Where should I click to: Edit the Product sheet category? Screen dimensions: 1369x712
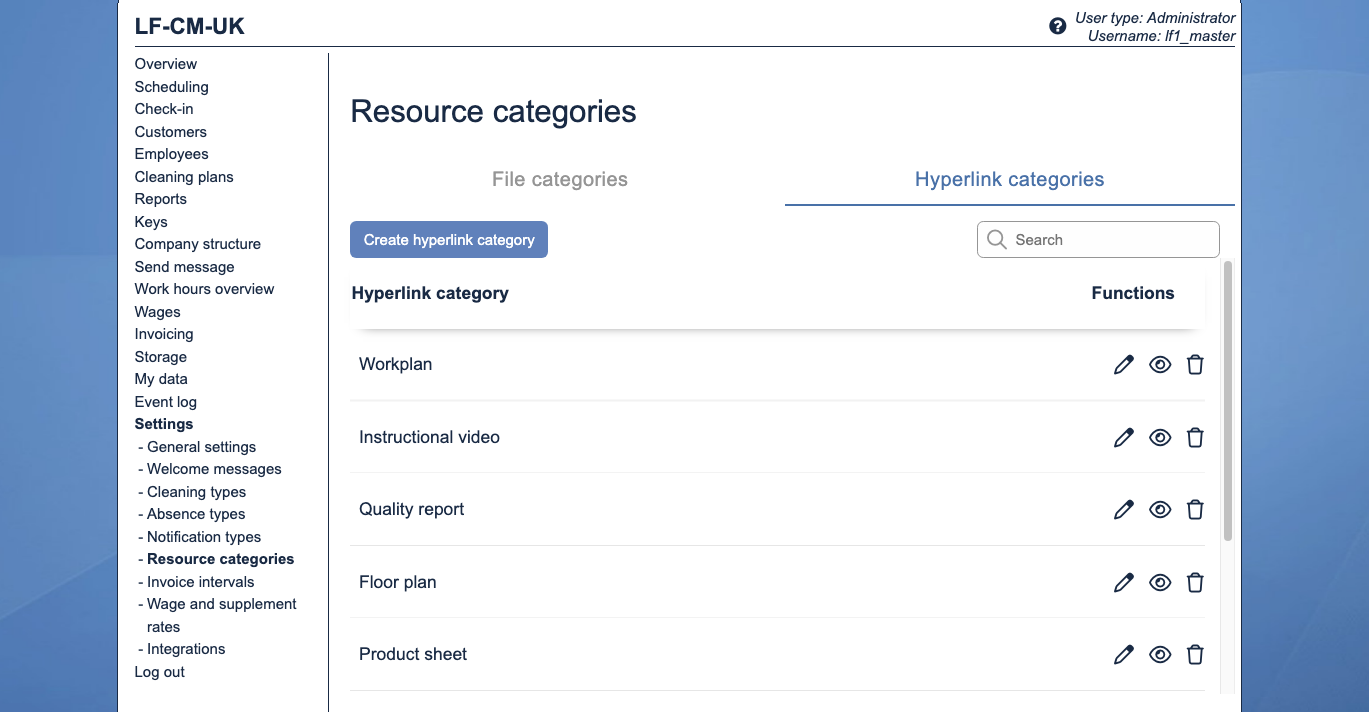point(1124,655)
